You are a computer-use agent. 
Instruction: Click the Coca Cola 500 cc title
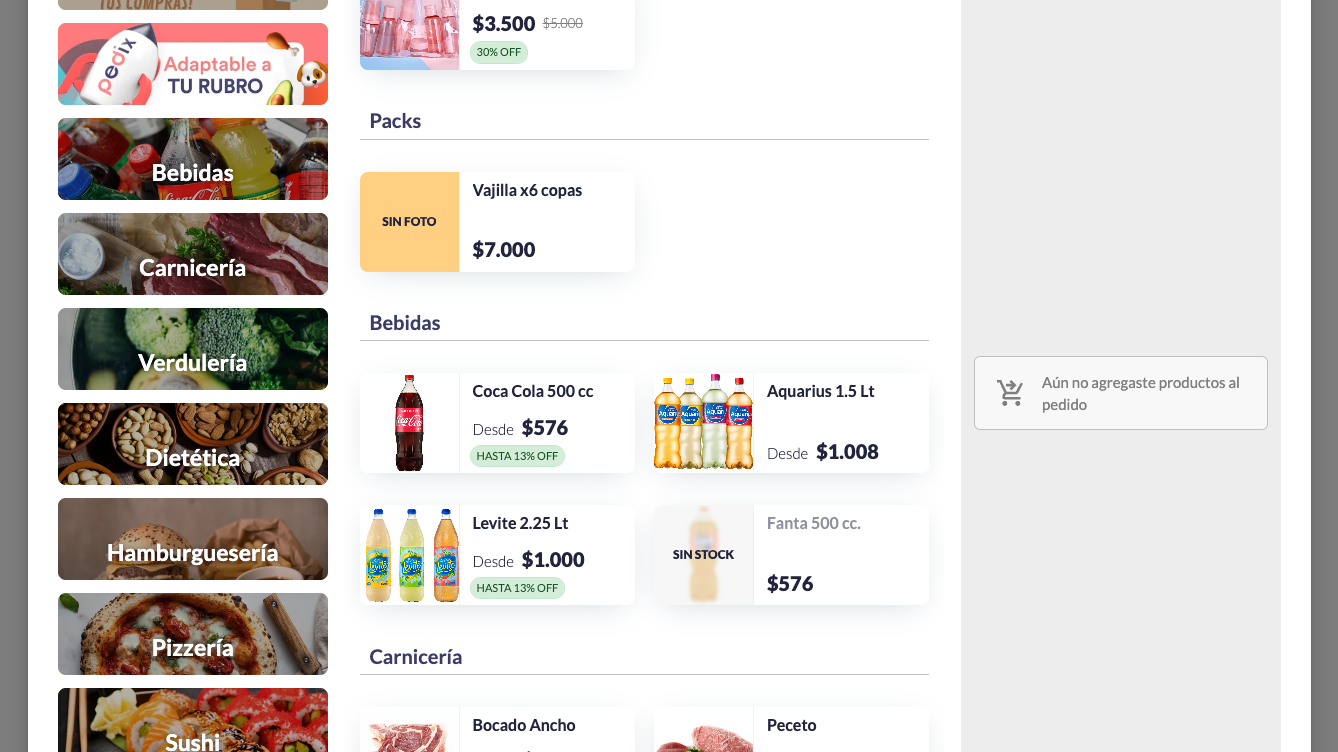pyautogui.click(x=533, y=391)
